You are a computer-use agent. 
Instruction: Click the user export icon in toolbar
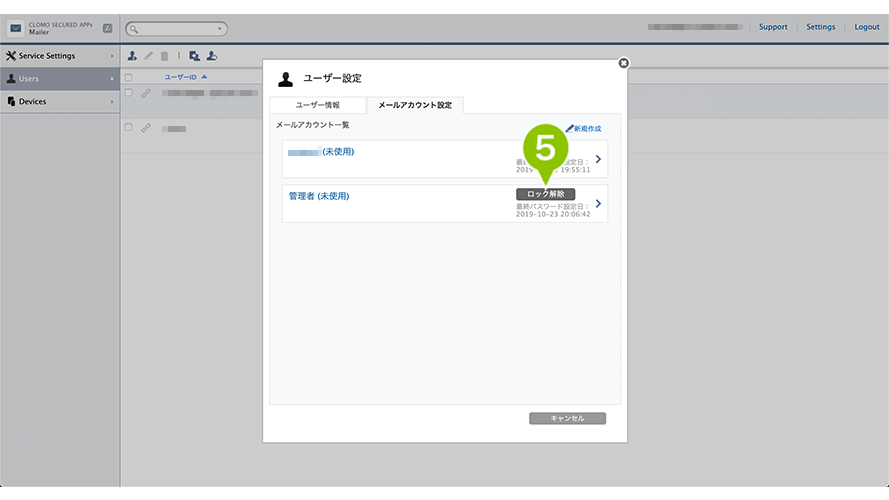(x=211, y=56)
